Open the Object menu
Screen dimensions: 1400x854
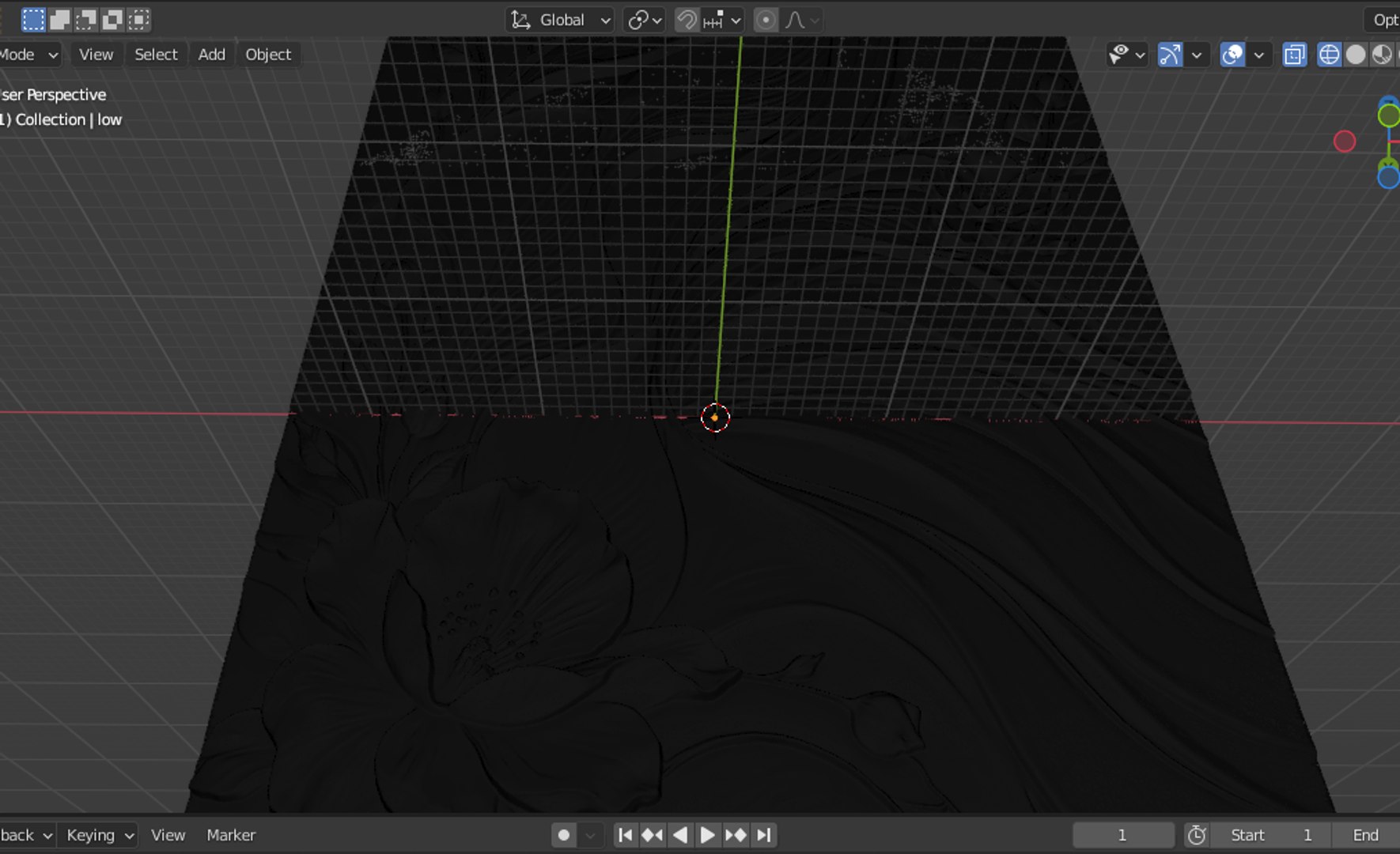(x=268, y=55)
